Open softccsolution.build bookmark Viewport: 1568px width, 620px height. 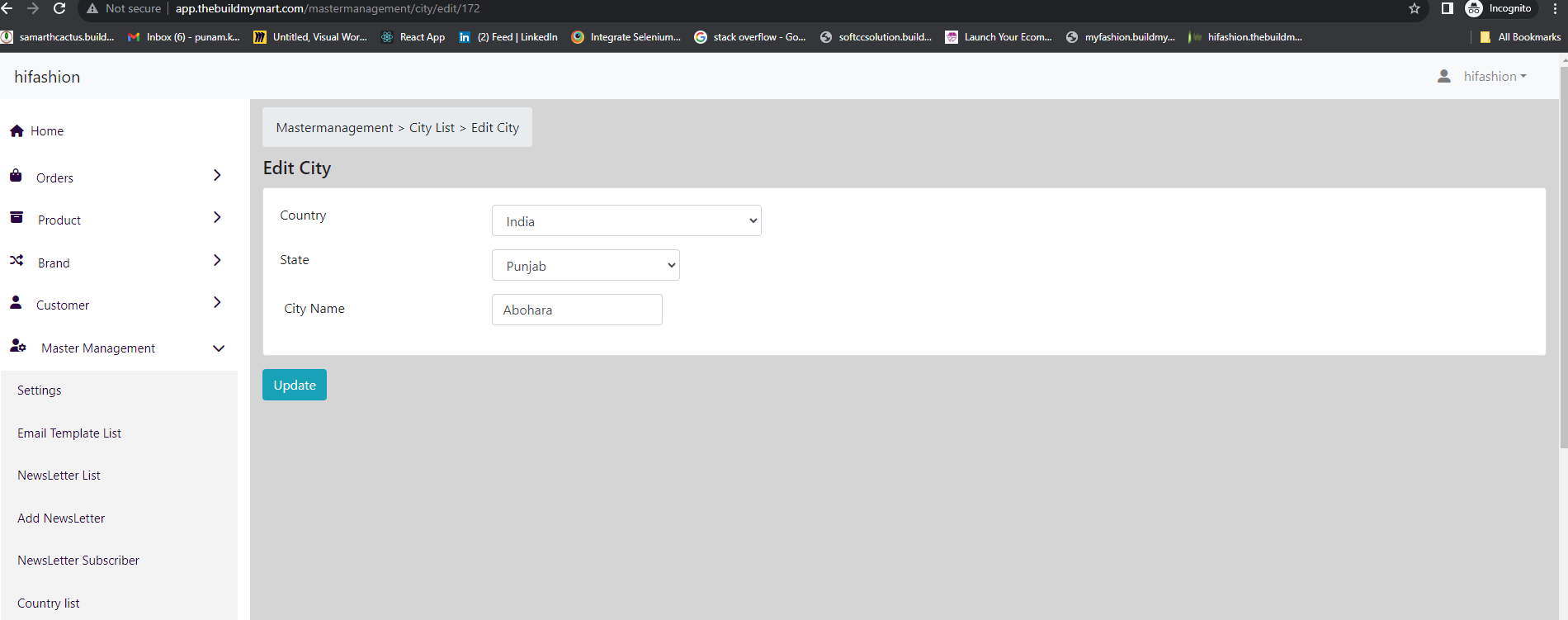(876, 37)
